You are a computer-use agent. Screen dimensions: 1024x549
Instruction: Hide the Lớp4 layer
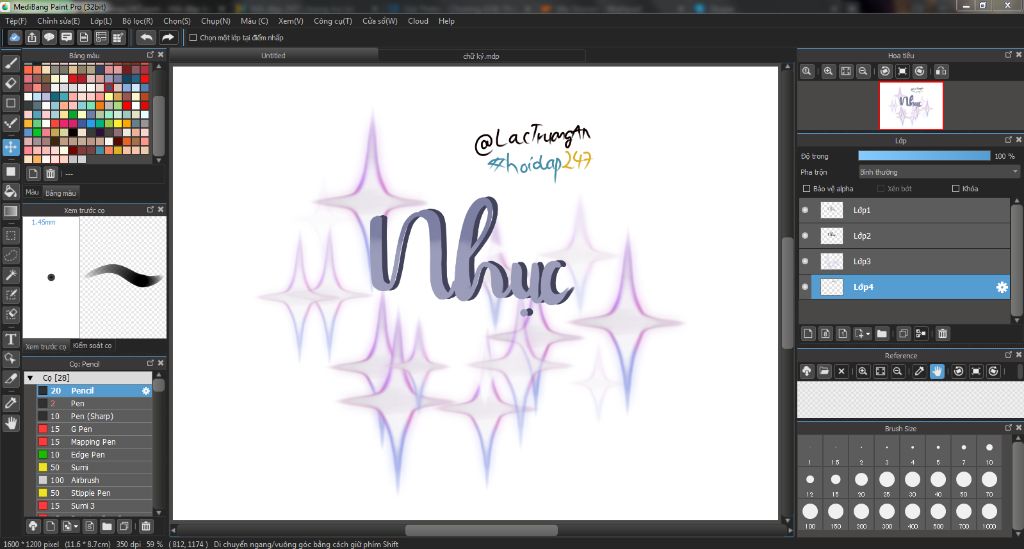805,287
